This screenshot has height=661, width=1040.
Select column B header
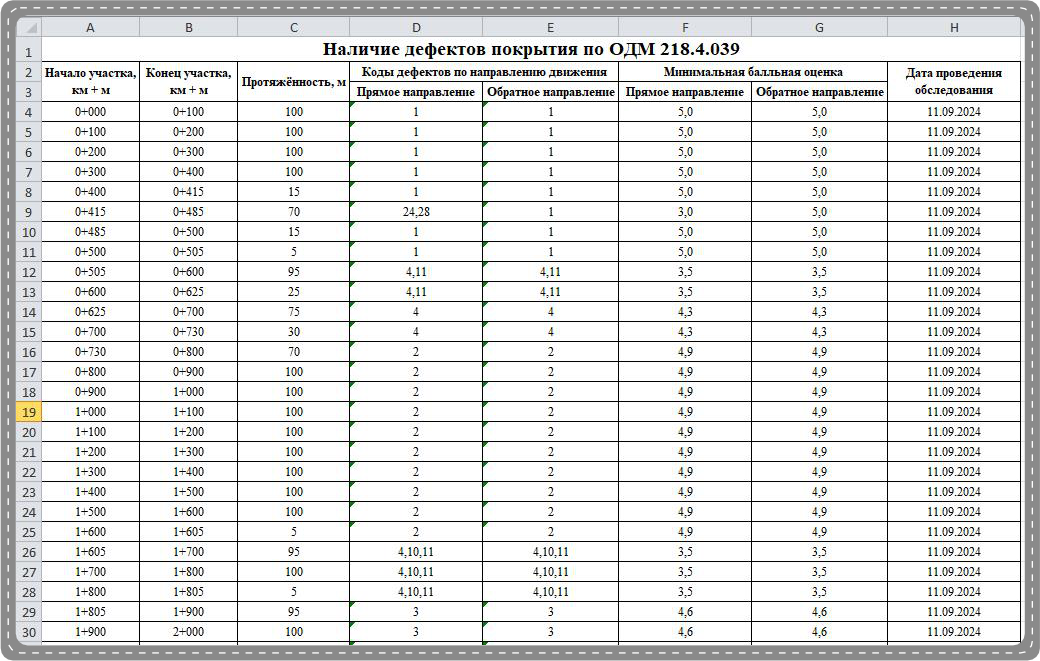[188, 27]
